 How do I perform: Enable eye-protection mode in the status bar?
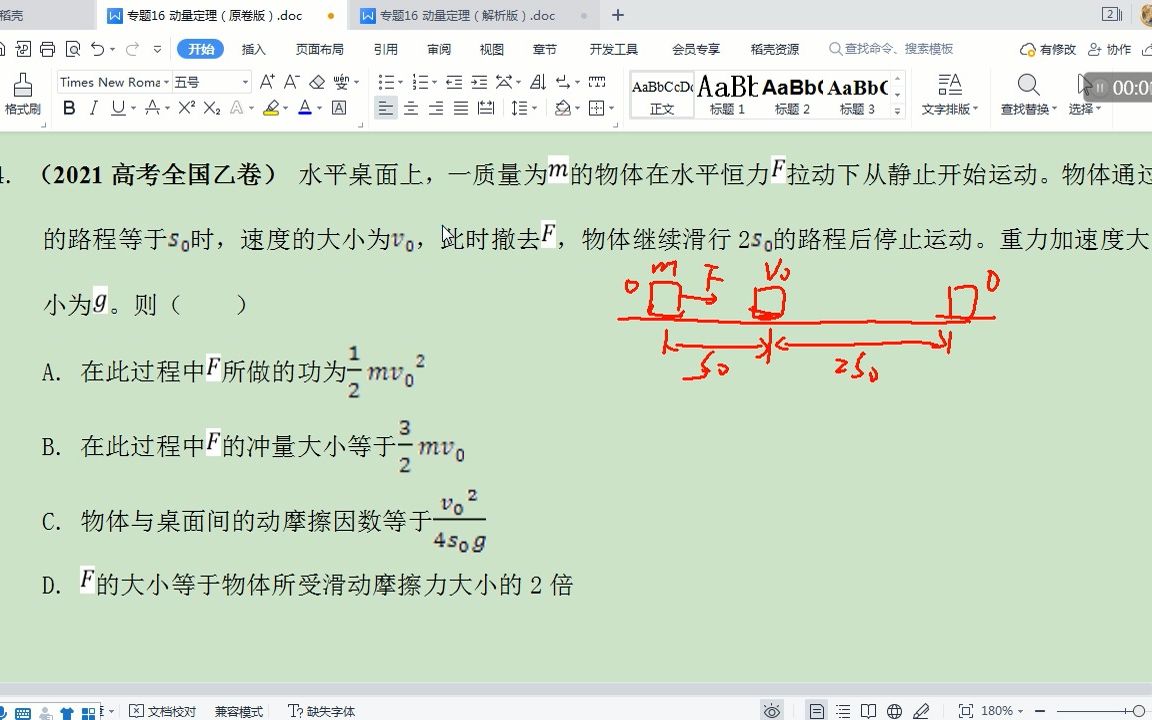tap(772, 711)
